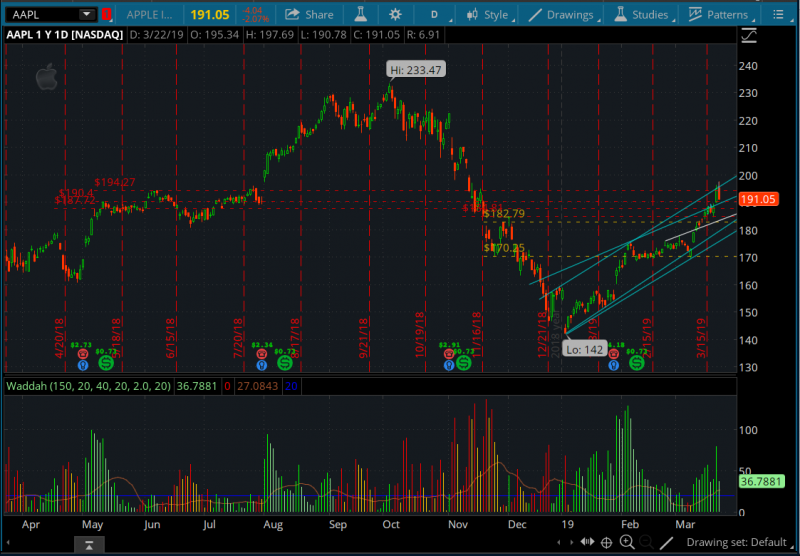Open the list menu at top right
Viewport: 800px width, 556px height.
[x=780, y=15]
